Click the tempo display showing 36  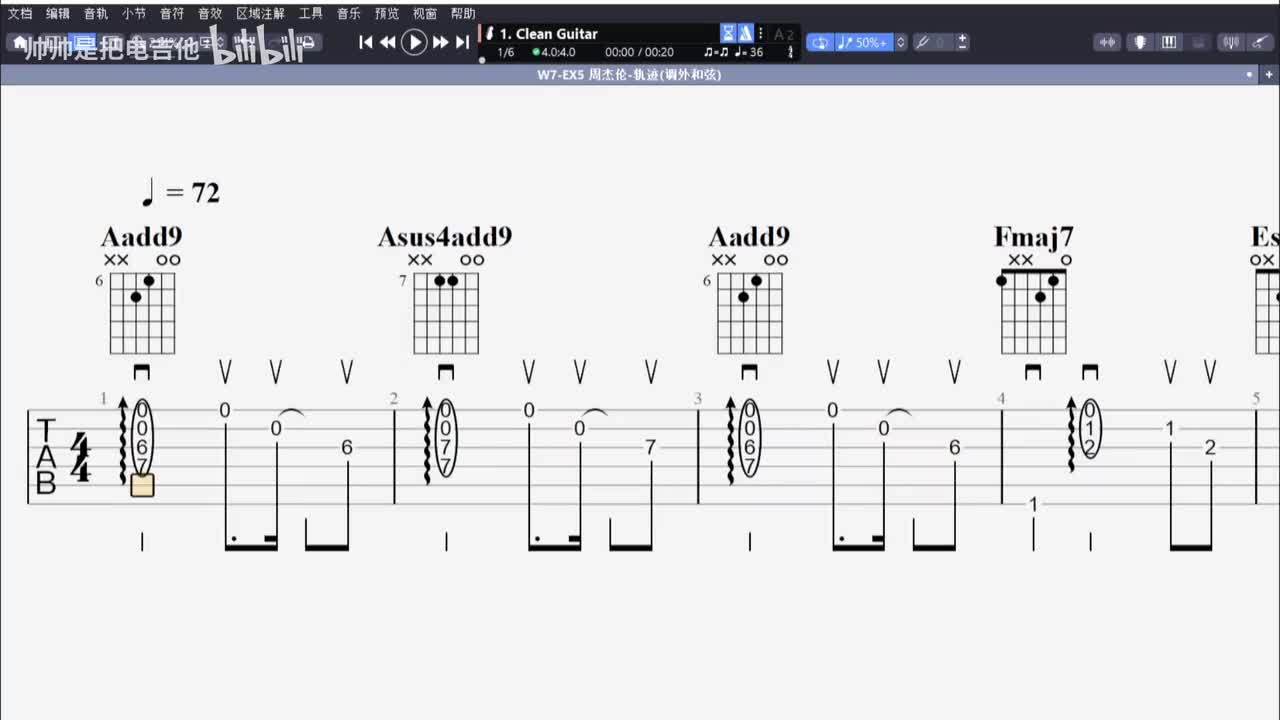(x=749, y=52)
